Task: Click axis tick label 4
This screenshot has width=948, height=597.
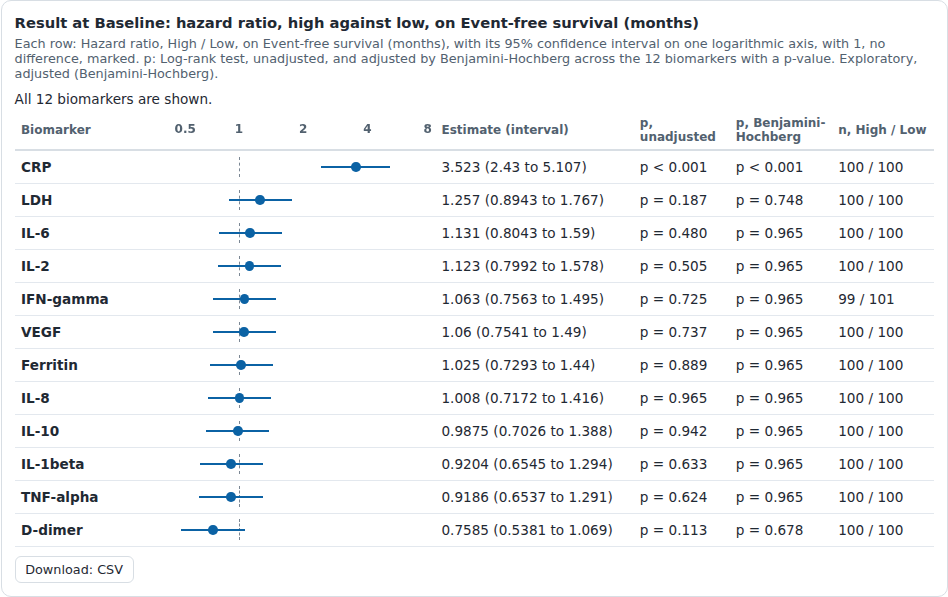Action: click(x=367, y=129)
